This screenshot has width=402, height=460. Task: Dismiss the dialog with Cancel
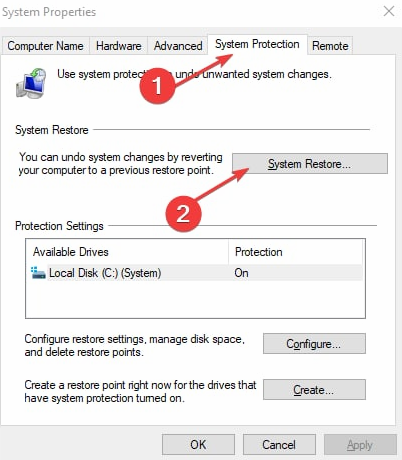pyautogui.click(x=279, y=445)
